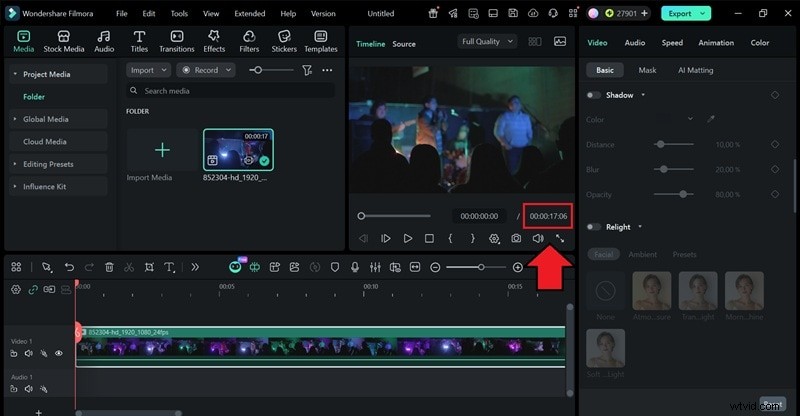The image size is (800, 416).
Task: Open the more options ellipsis in media panel
Action: 327,70
